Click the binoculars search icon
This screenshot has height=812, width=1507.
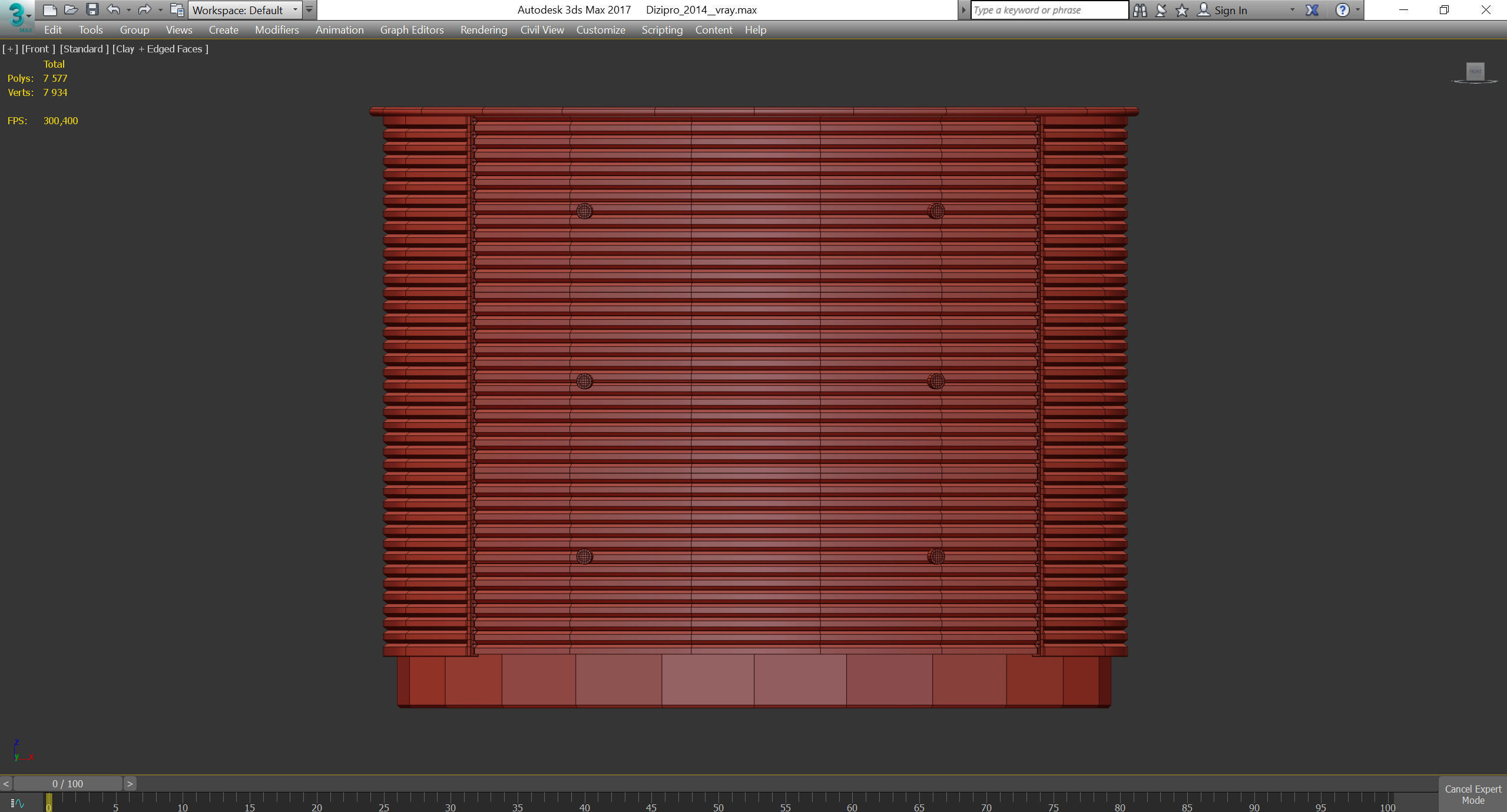[1140, 10]
